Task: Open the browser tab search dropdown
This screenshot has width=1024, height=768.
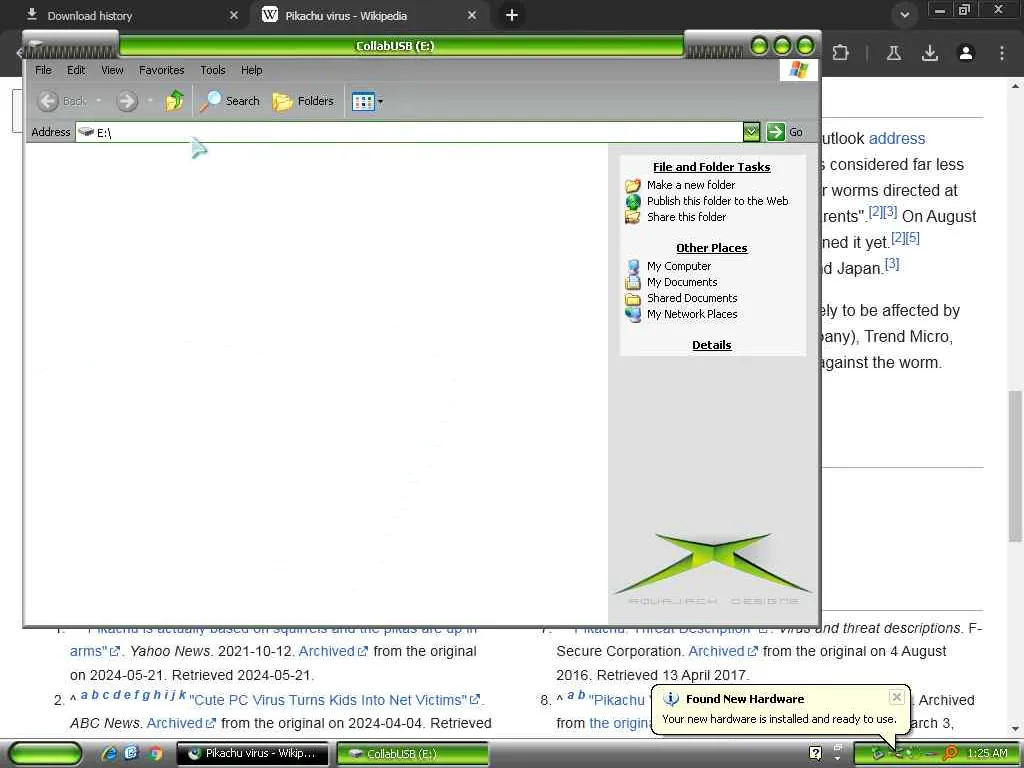Action: click(904, 14)
